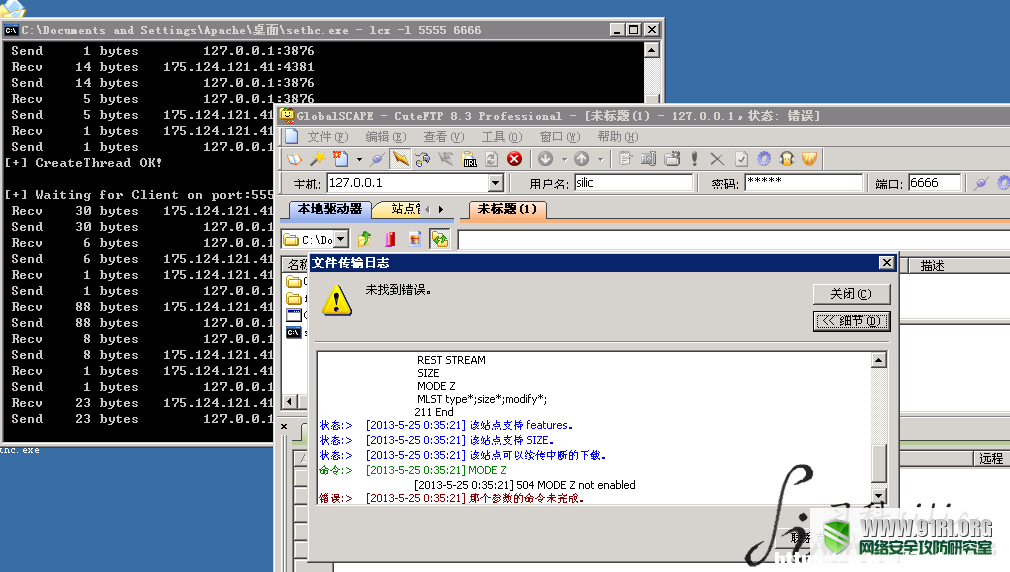Open the 文件(F) menu

[x=327, y=137]
